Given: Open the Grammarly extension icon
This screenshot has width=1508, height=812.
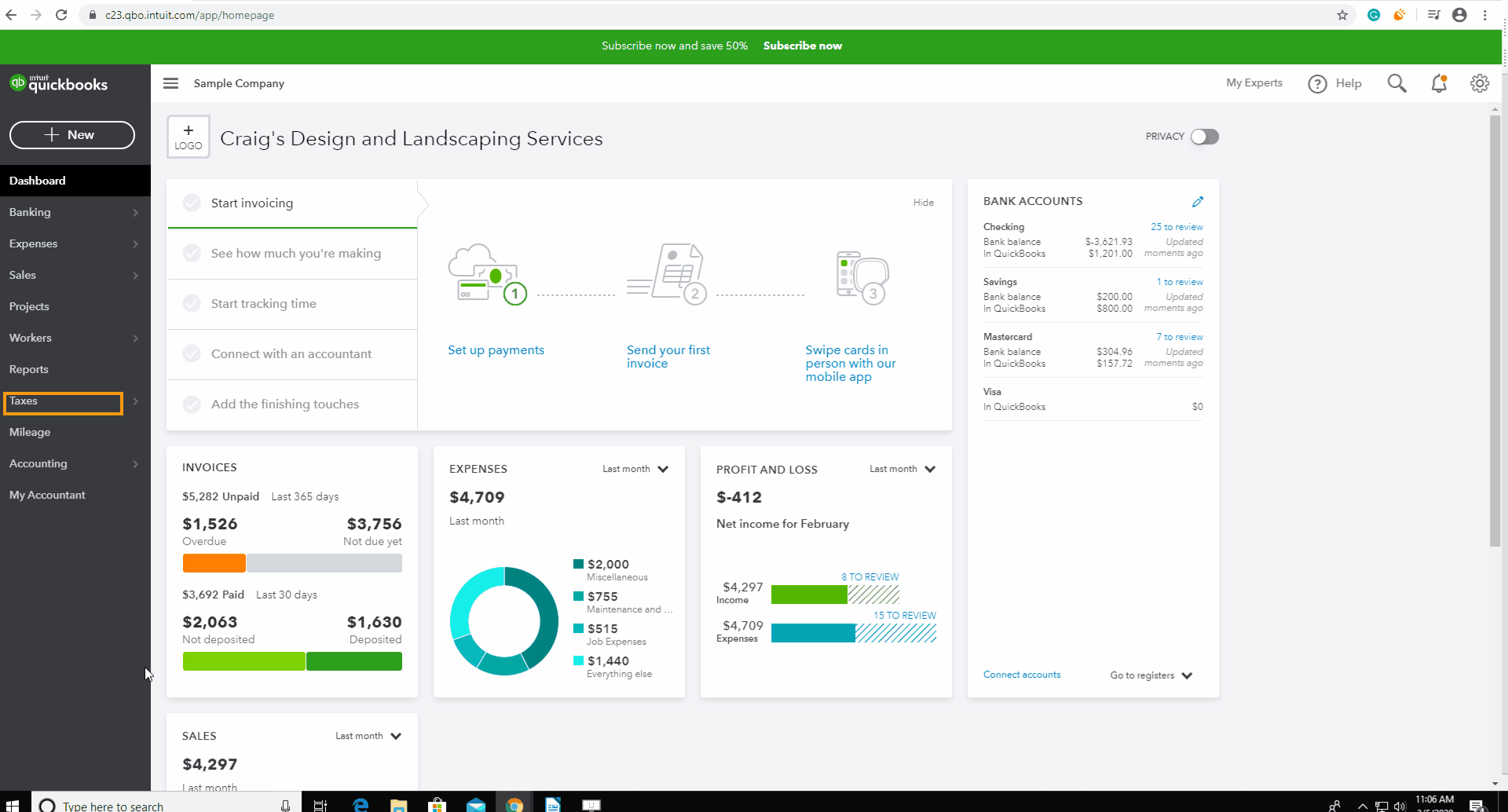Looking at the screenshot, I should pos(1374,15).
